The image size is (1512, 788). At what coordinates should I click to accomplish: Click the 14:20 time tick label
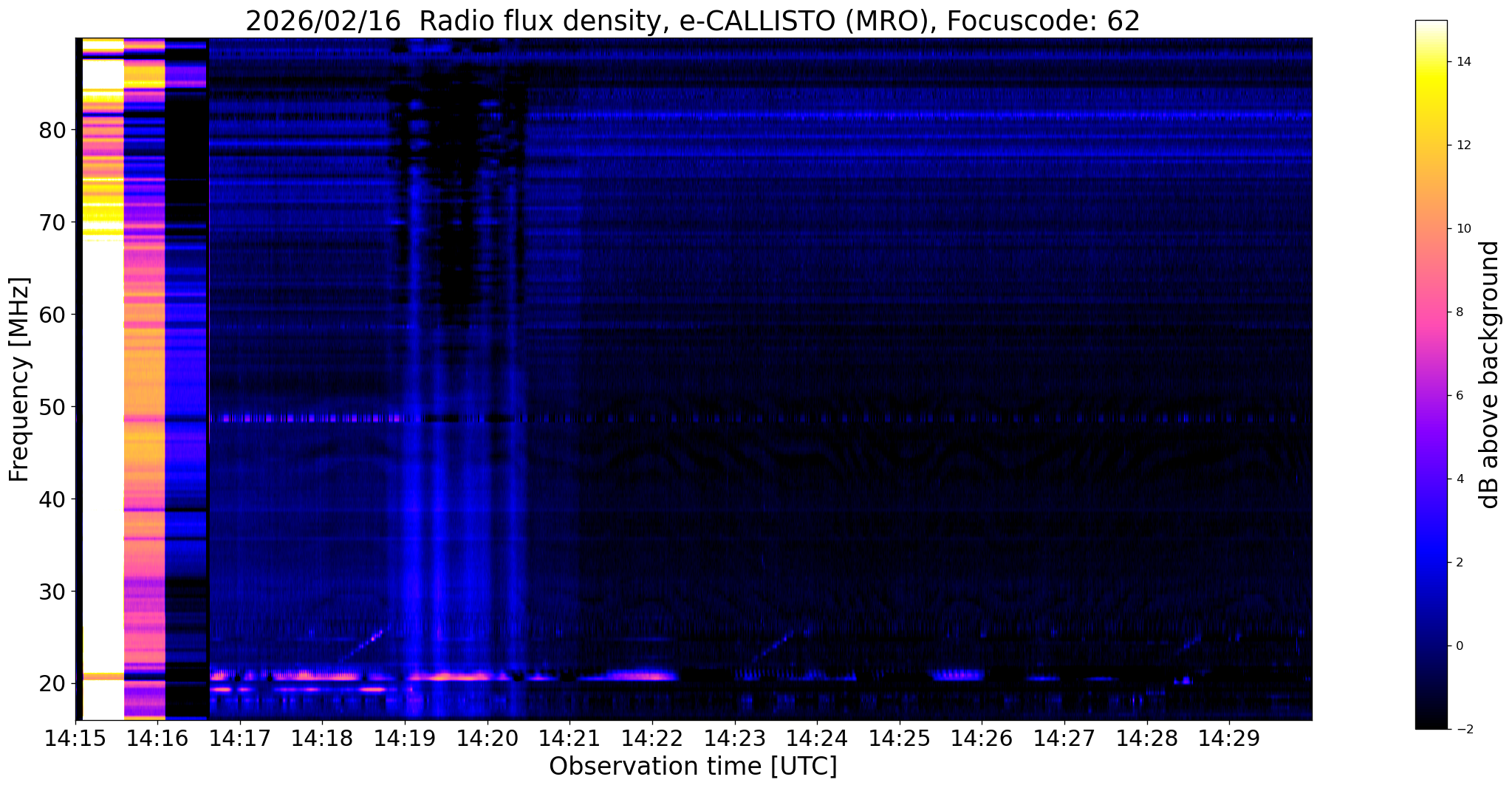[487, 737]
